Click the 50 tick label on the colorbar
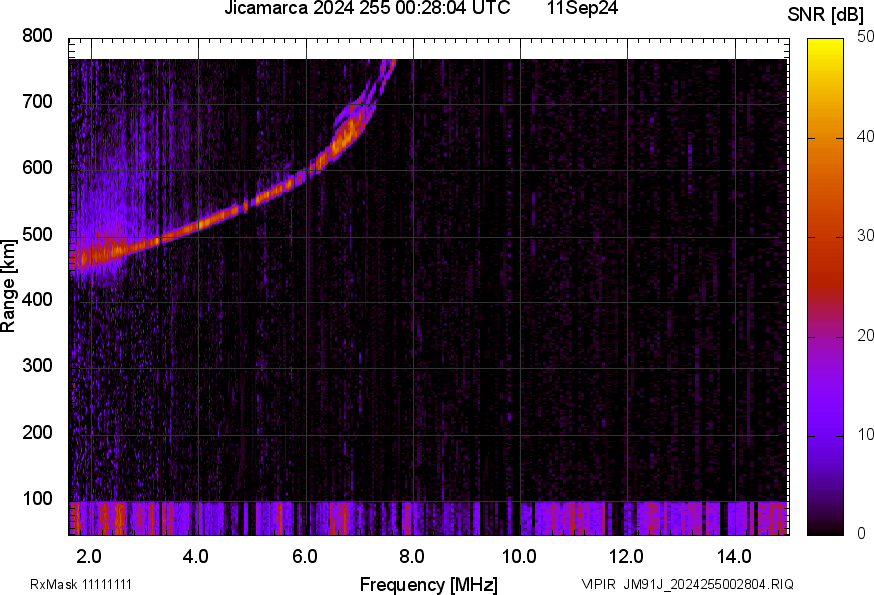The image size is (874, 595). click(865, 37)
